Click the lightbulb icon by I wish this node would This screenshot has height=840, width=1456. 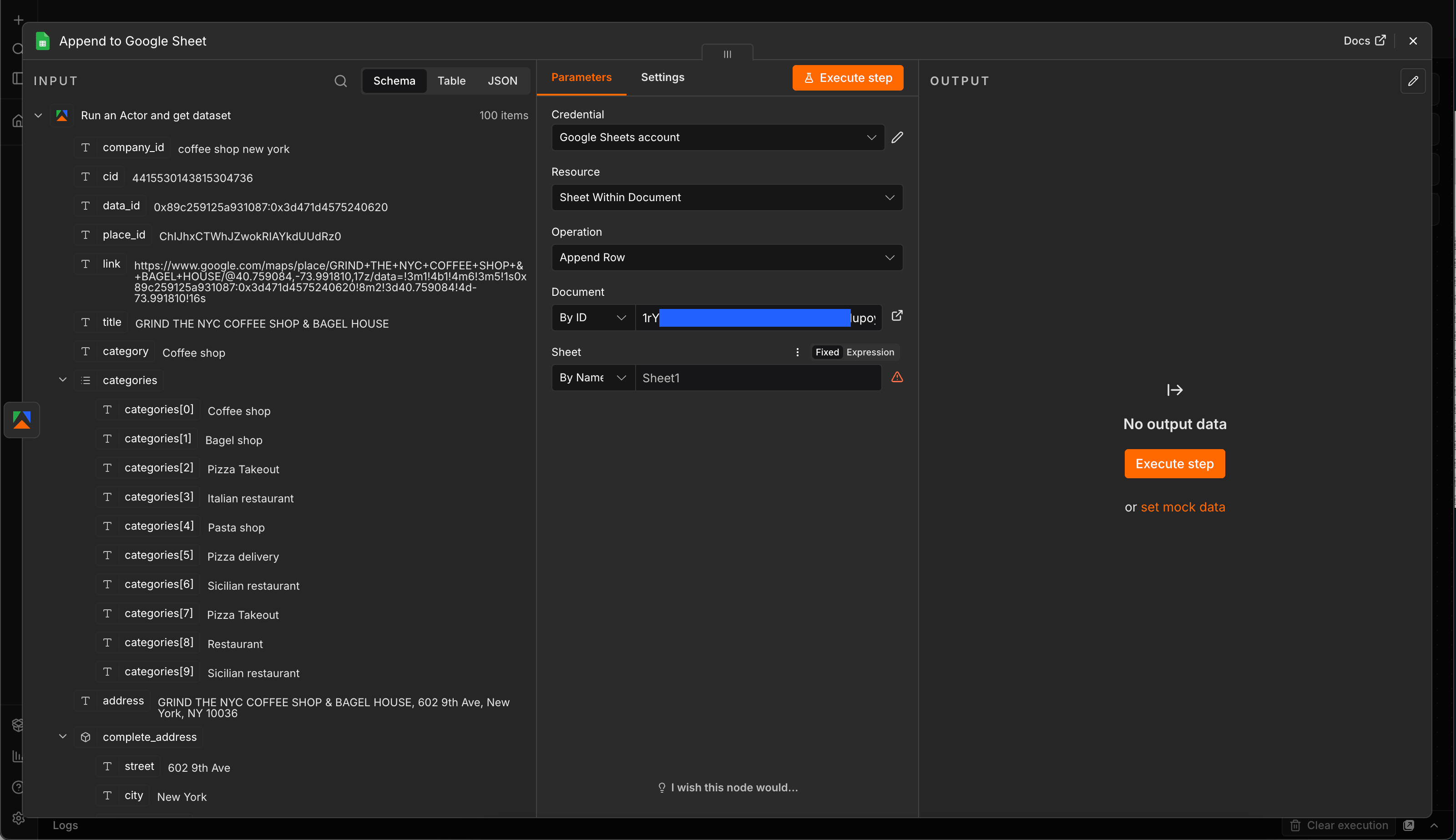[x=662, y=788]
